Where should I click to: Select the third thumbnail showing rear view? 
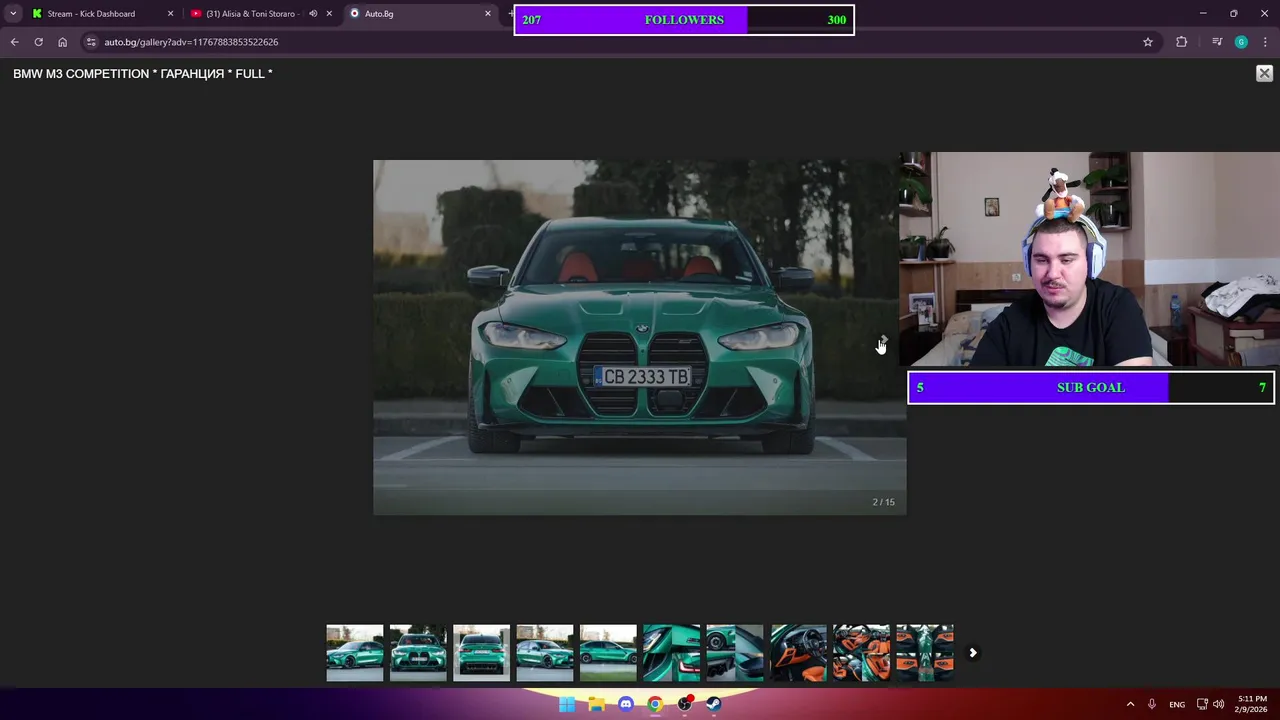click(481, 653)
